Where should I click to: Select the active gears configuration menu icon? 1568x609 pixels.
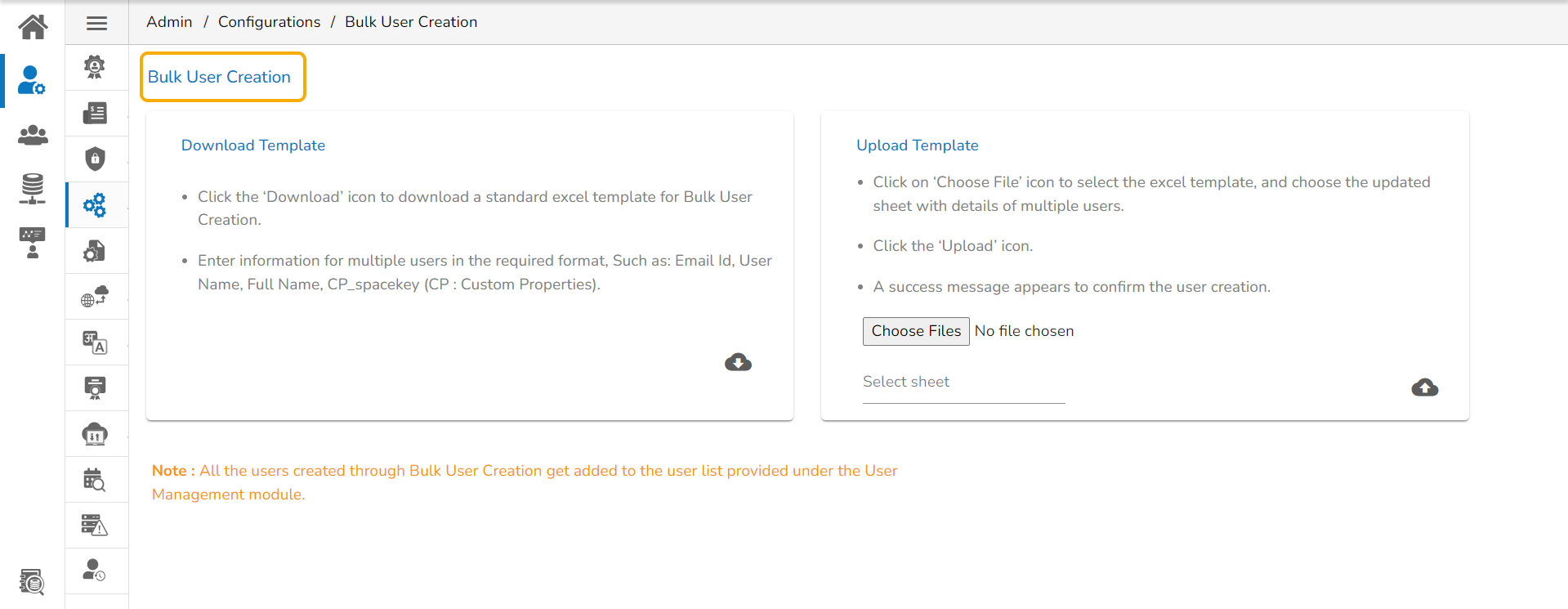click(96, 205)
